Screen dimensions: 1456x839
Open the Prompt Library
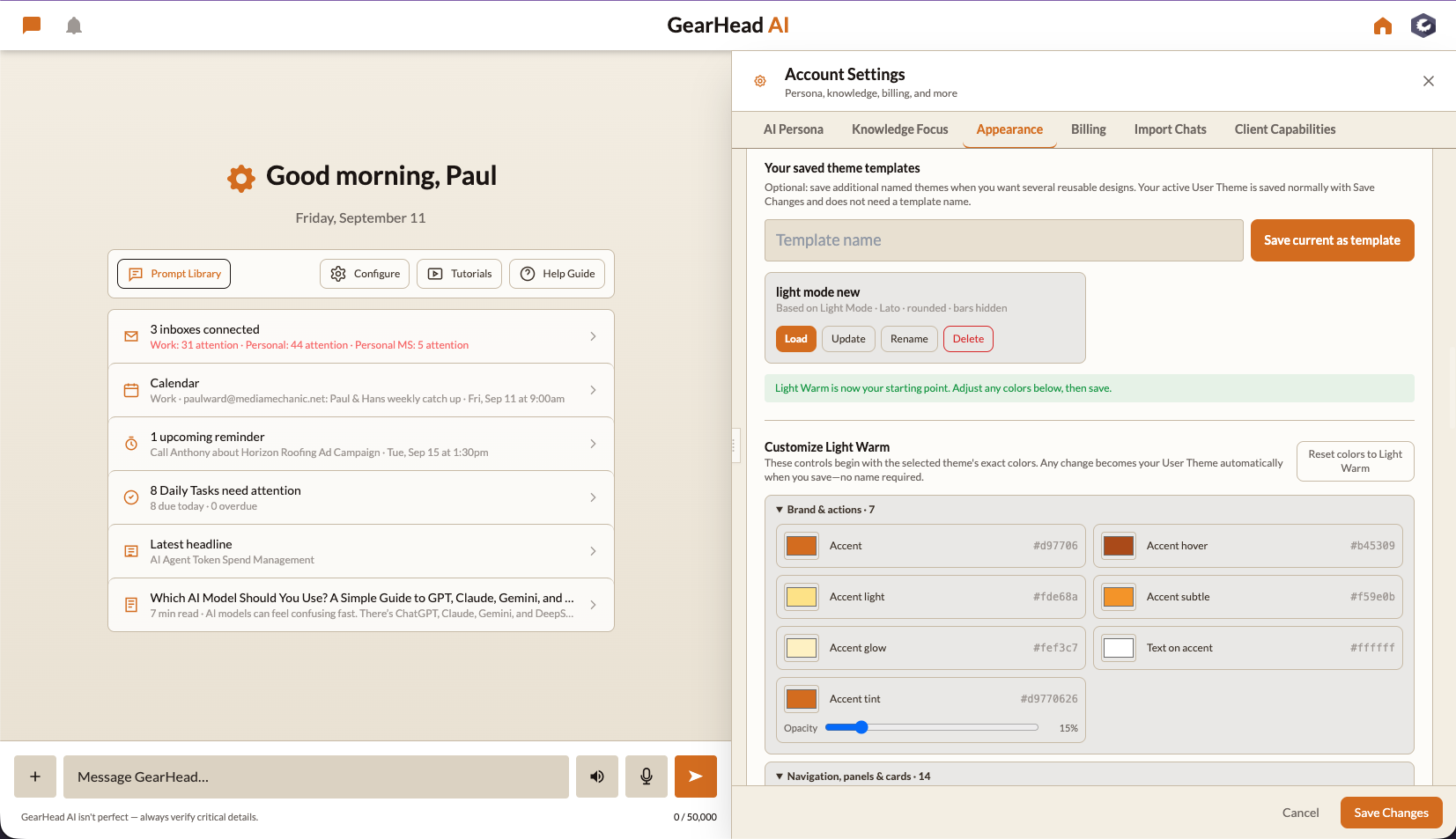coord(174,274)
